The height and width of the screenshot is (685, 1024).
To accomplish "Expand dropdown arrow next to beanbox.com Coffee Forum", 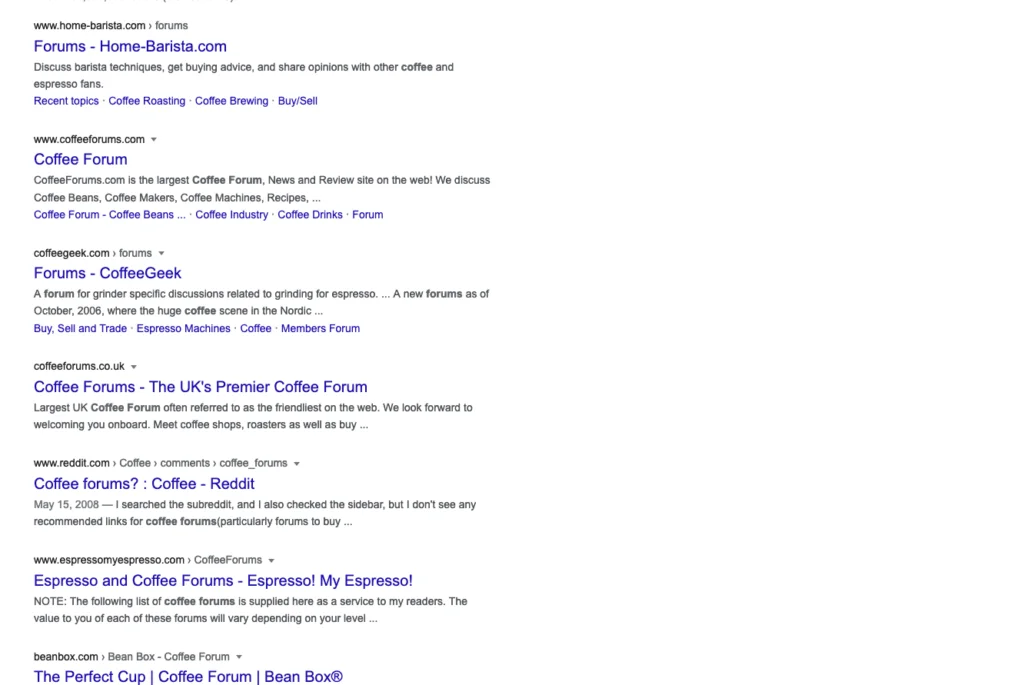I will tap(239, 657).
